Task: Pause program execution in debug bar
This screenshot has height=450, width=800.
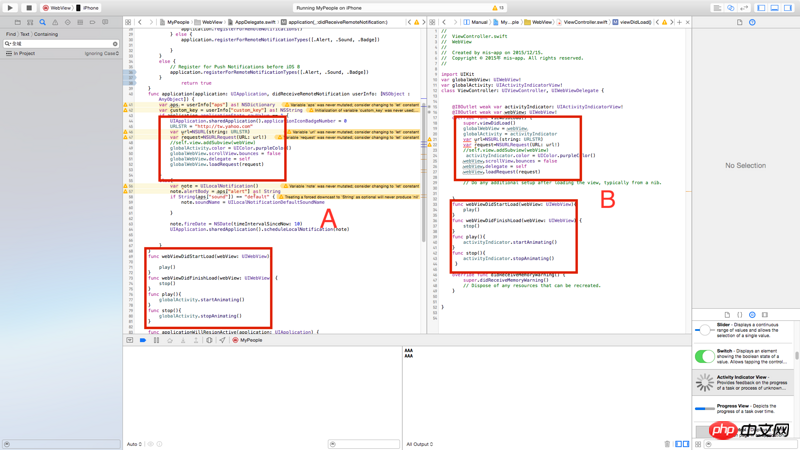Action: click(x=156, y=340)
